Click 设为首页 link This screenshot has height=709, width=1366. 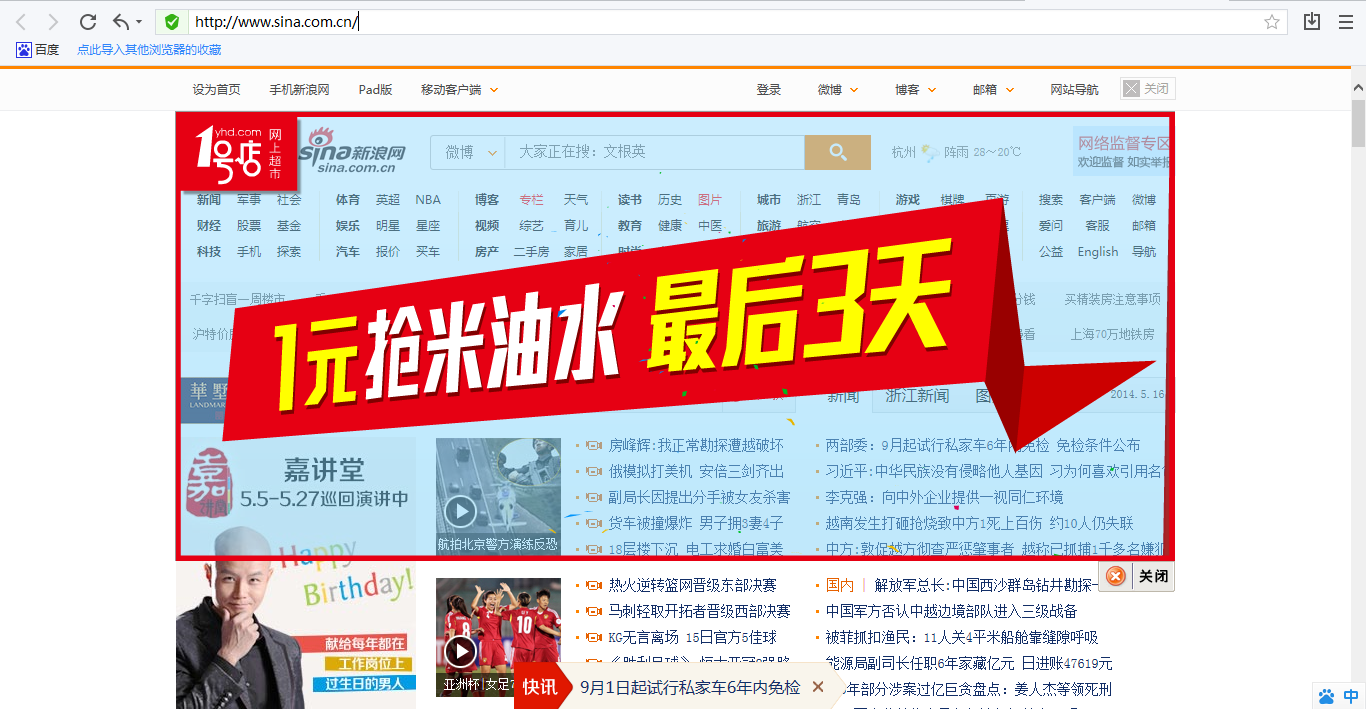[217, 89]
